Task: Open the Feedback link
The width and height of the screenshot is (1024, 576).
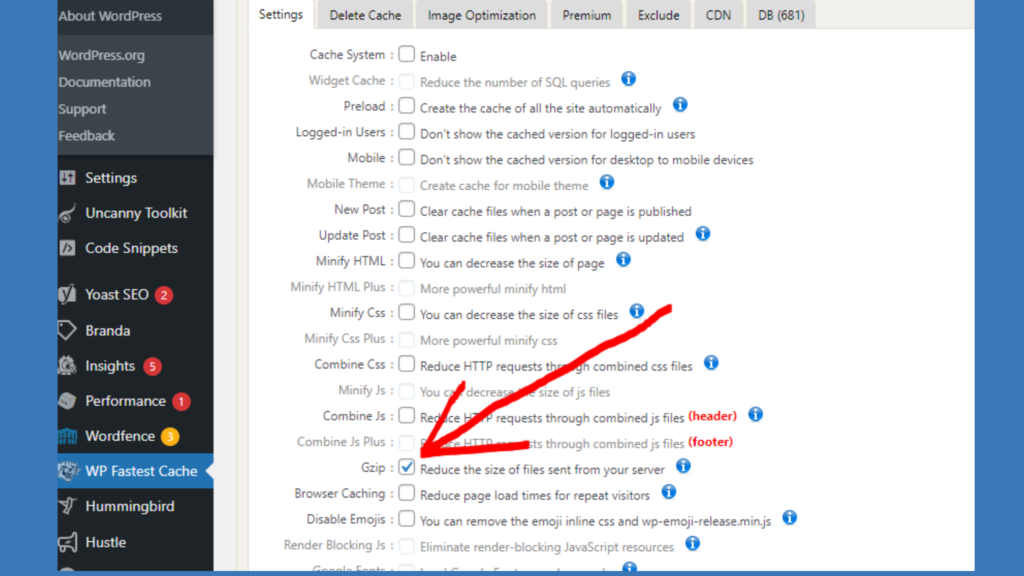Action: [x=86, y=136]
